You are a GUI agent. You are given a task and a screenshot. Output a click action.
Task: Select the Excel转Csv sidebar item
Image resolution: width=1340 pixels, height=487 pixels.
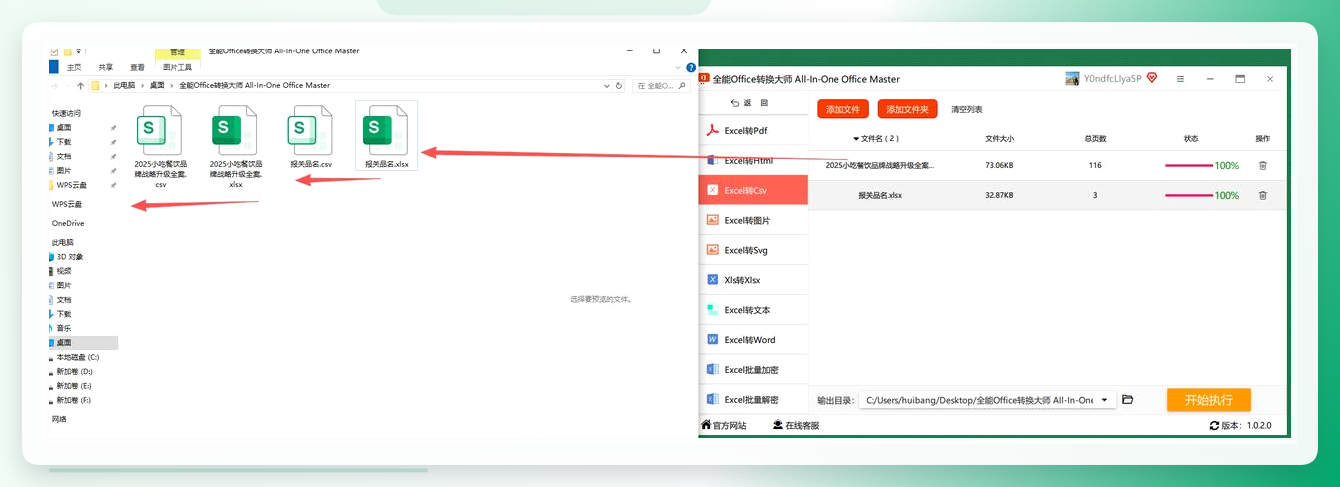pyautogui.click(x=752, y=190)
